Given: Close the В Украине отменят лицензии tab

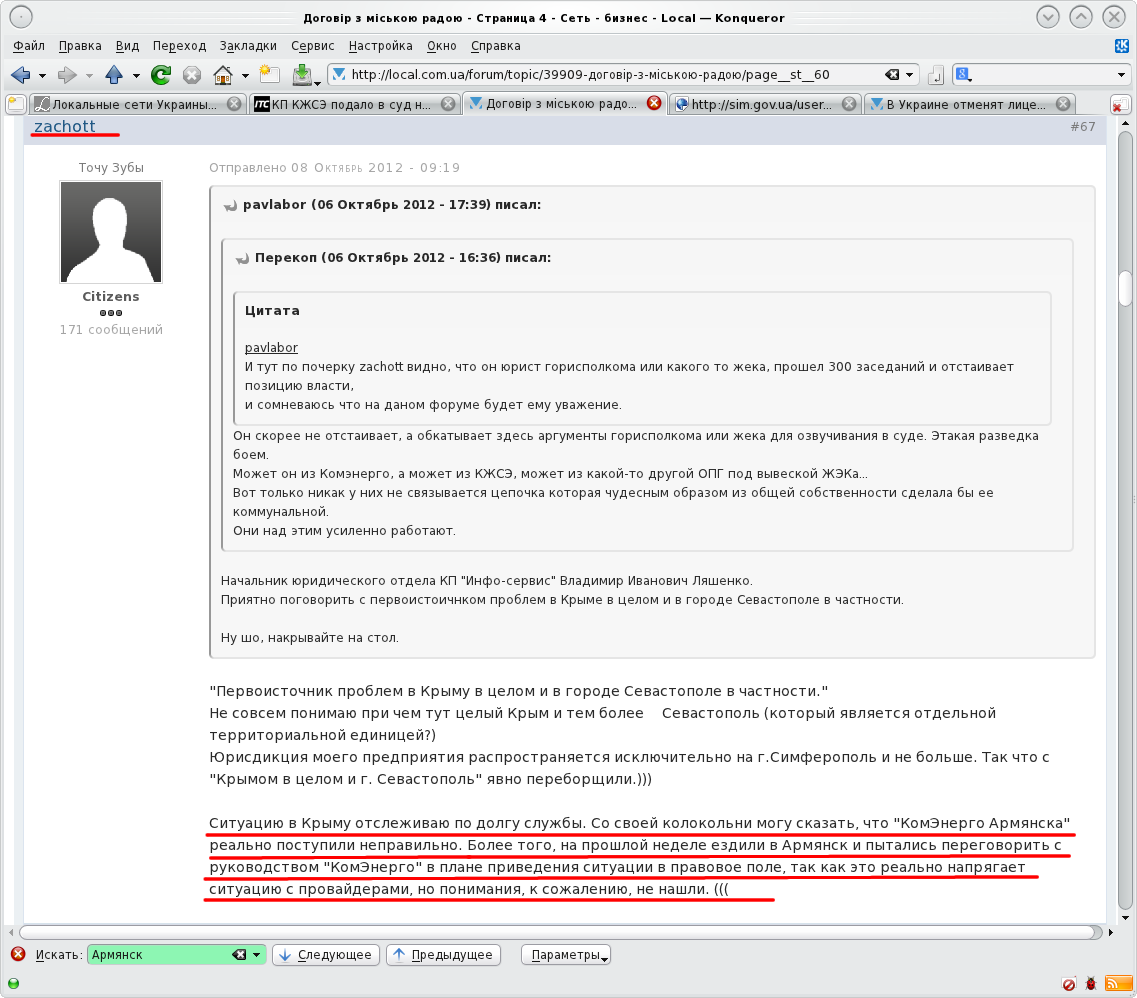Looking at the screenshot, I should click(1064, 104).
